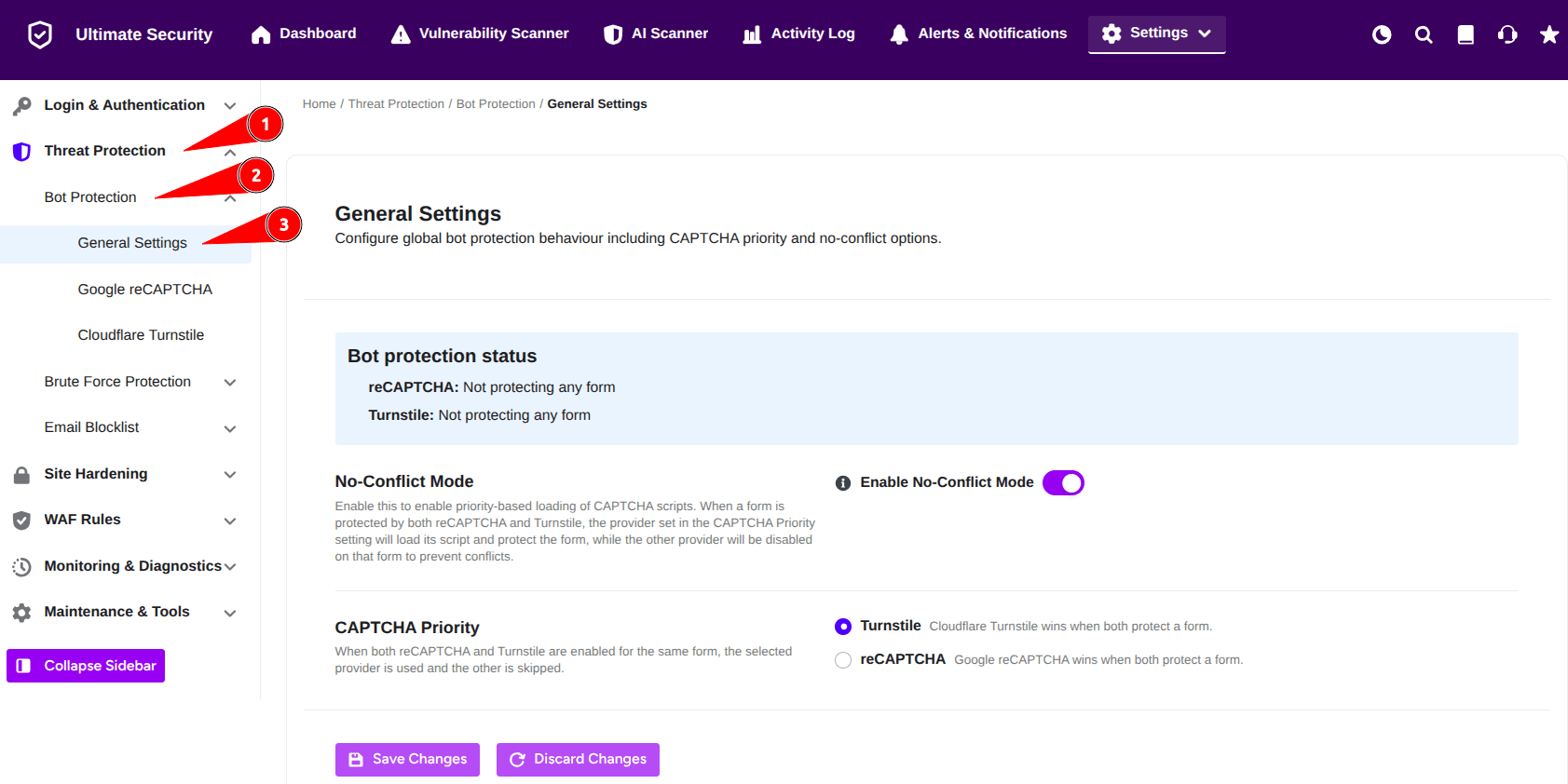Screen dimensions: 1568x784
Task: Click the Activity Log bar chart icon
Action: [x=752, y=34]
